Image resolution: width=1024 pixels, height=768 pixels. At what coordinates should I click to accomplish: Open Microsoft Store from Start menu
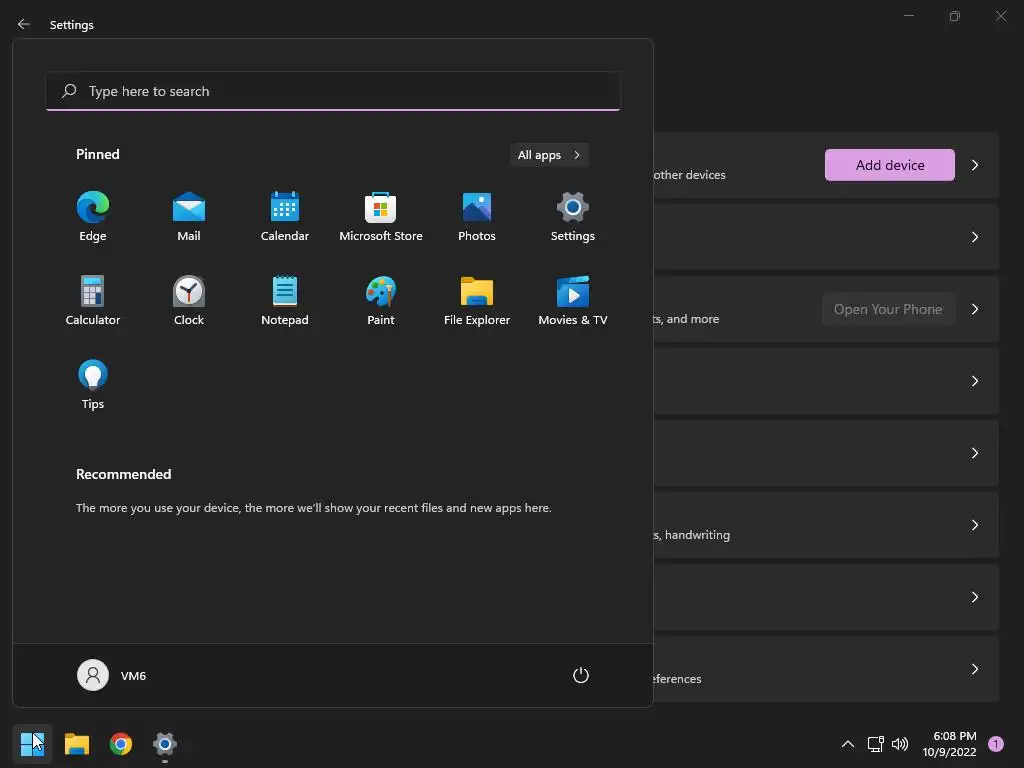point(381,217)
